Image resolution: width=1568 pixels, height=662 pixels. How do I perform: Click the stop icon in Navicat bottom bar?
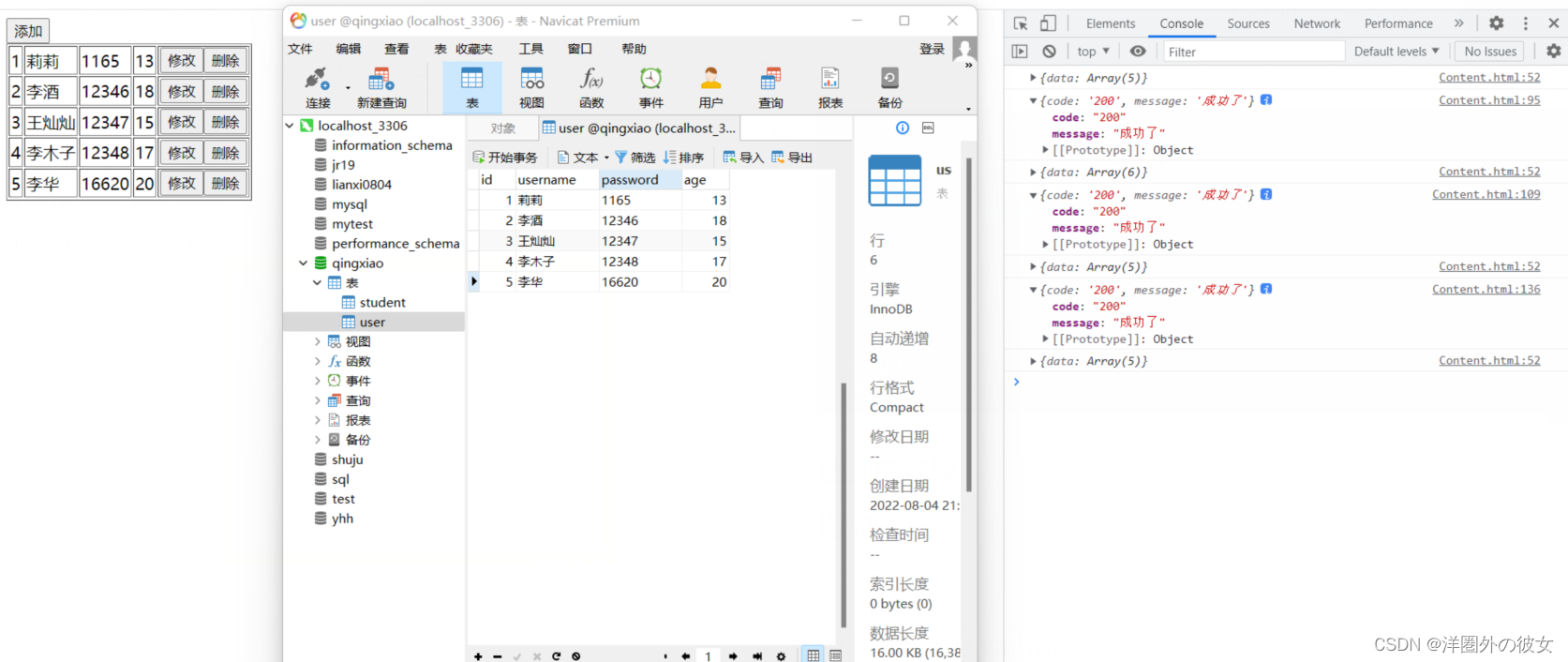[575, 656]
